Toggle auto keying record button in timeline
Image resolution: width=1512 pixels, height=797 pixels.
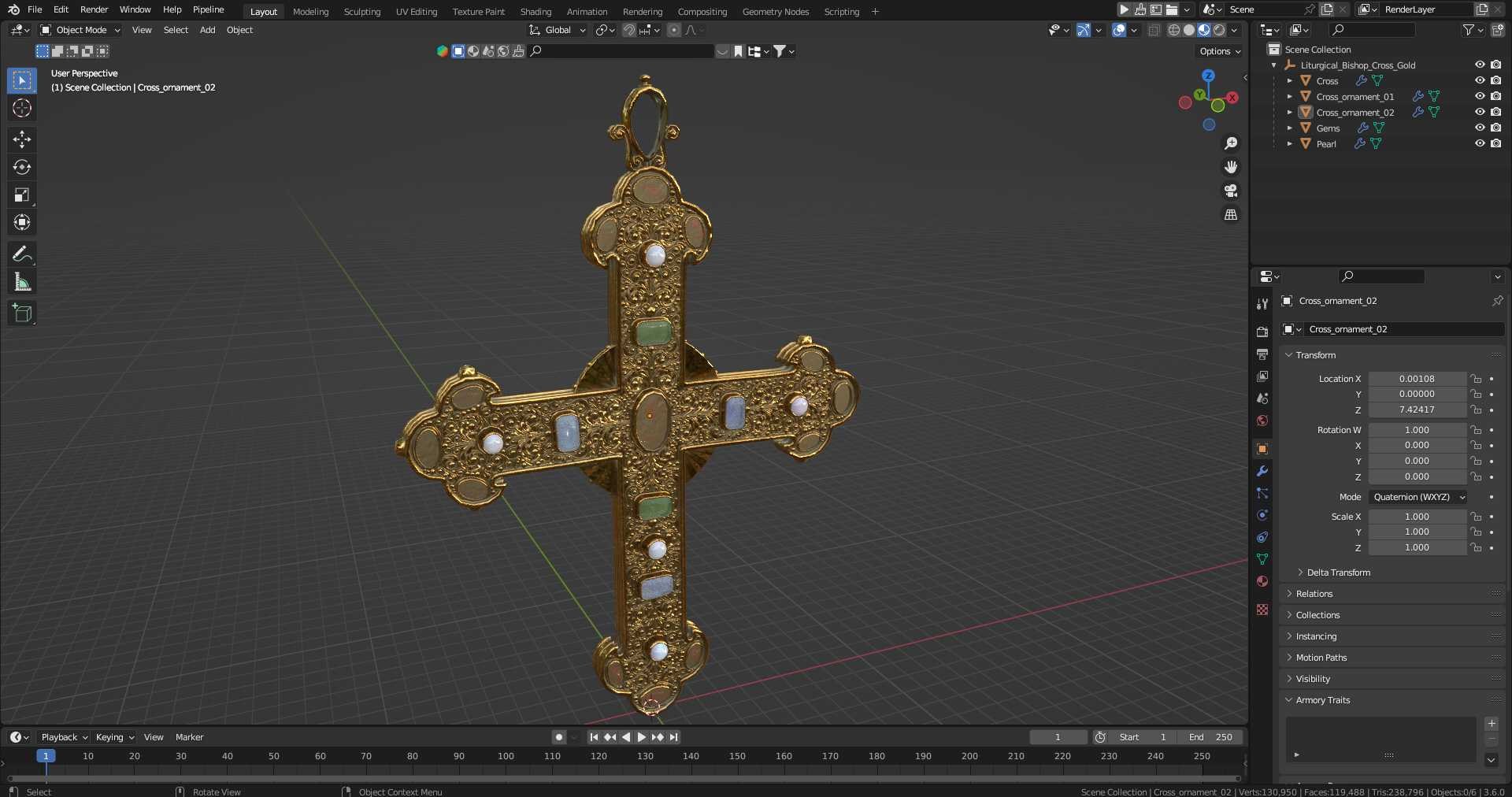[x=559, y=737]
